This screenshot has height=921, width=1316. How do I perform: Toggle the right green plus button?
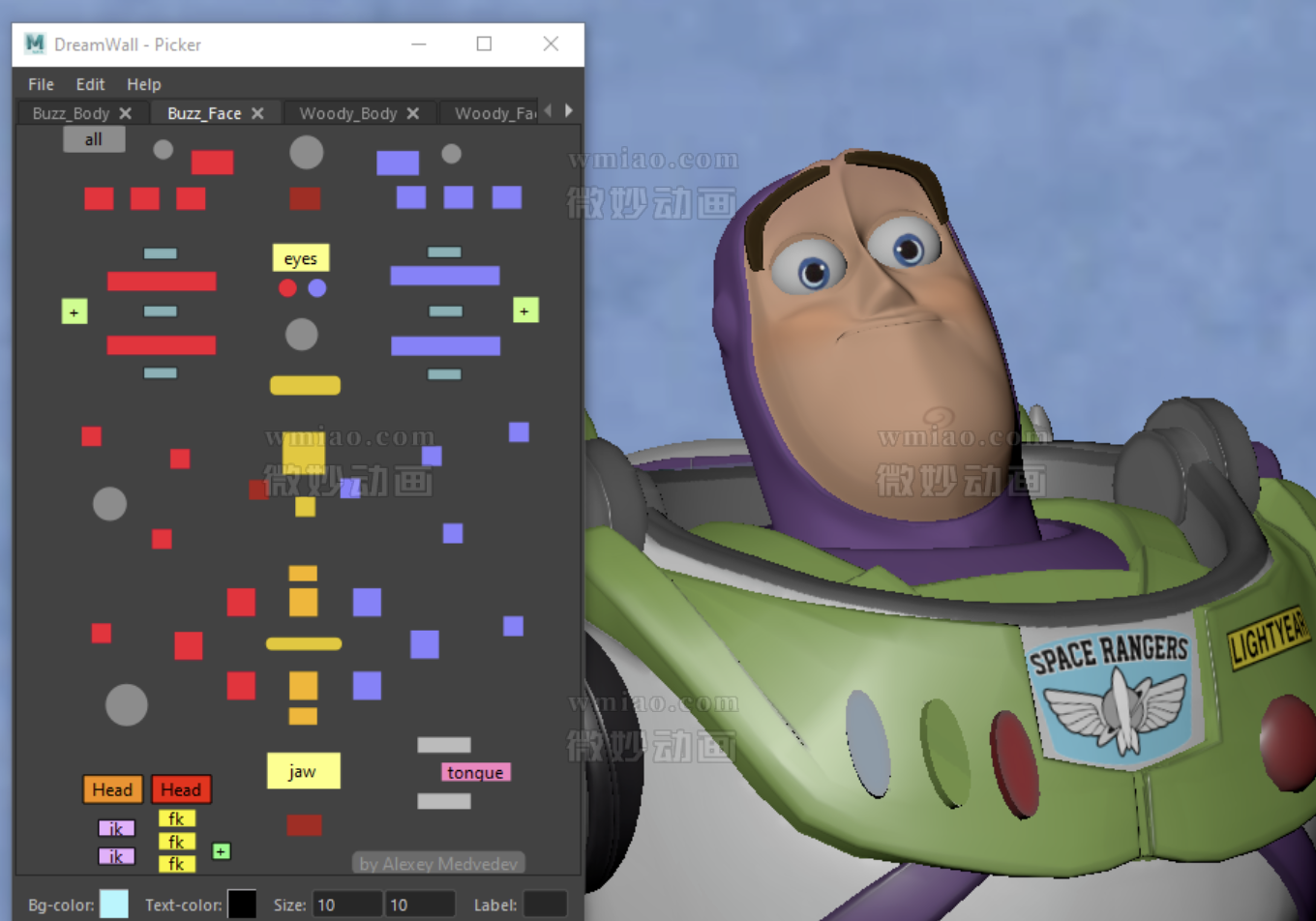(525, 311)
